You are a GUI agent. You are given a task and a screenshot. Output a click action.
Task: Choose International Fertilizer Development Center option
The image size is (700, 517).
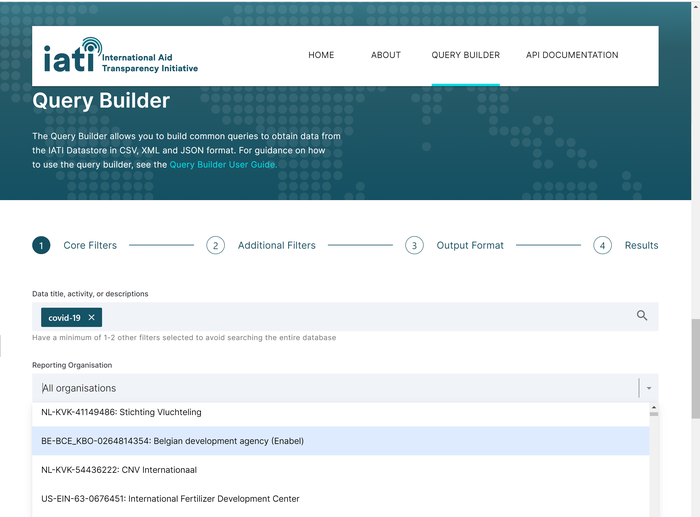(x=340, y=499)
